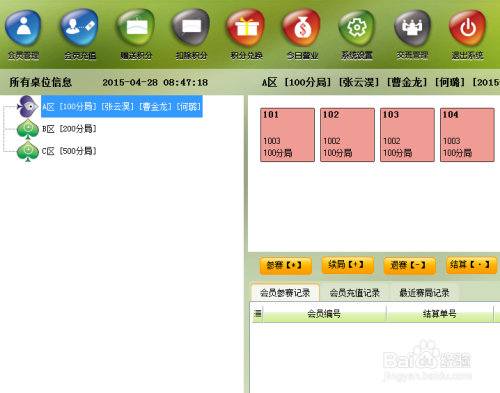Click the 会员编号 column header
Viewport: 500px width, 393px height.
(324, 314)
